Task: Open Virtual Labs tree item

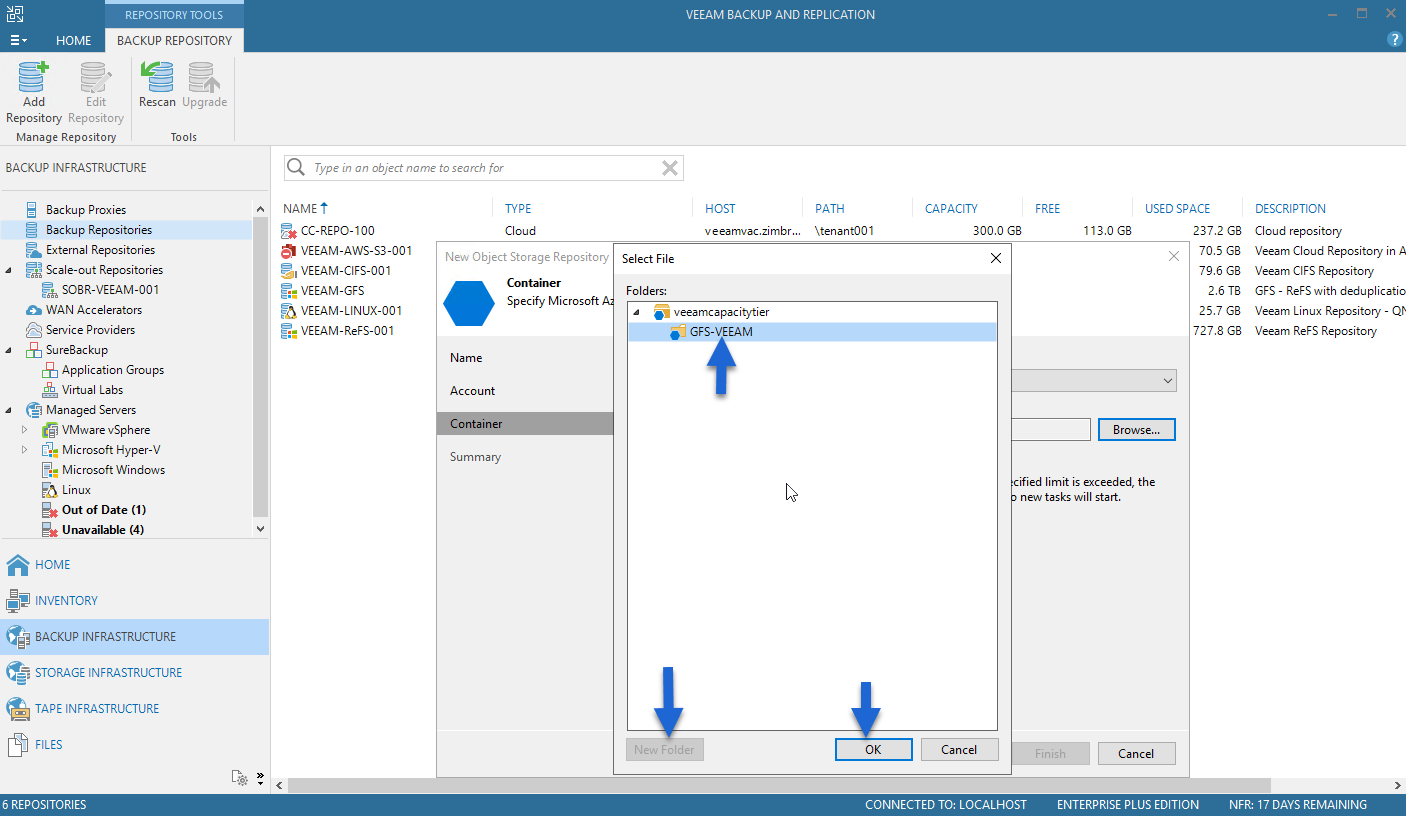Action: click(93, 390)
